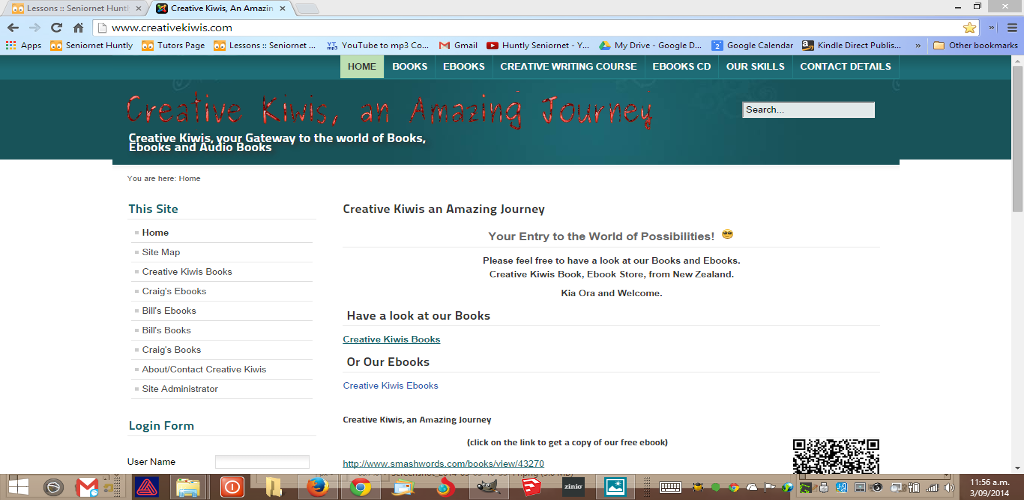Open About/Contact Creative Kiwis sidebar link

click(x=204, y=369)
